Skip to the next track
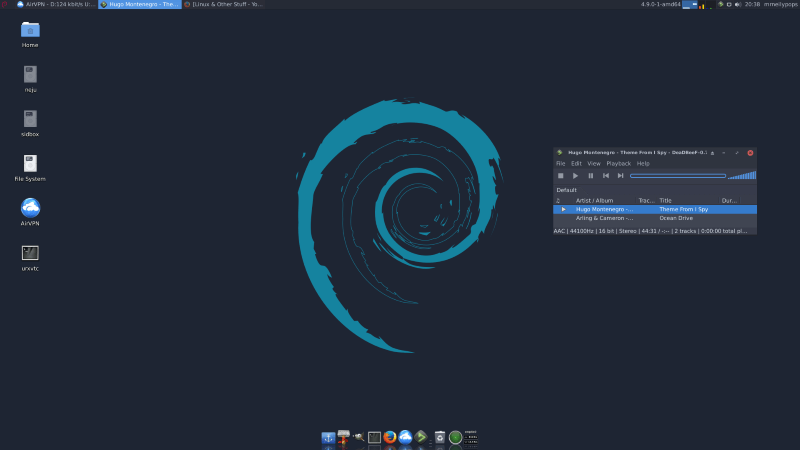This screenshot has width=800, height=450. (x=621, y=175)
